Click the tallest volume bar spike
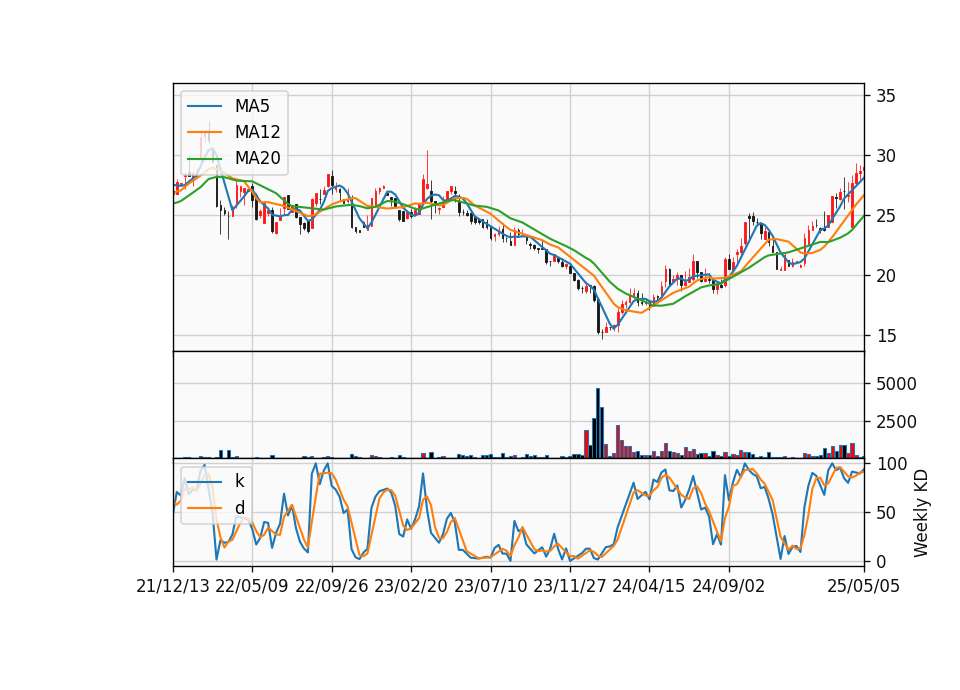 598,423
